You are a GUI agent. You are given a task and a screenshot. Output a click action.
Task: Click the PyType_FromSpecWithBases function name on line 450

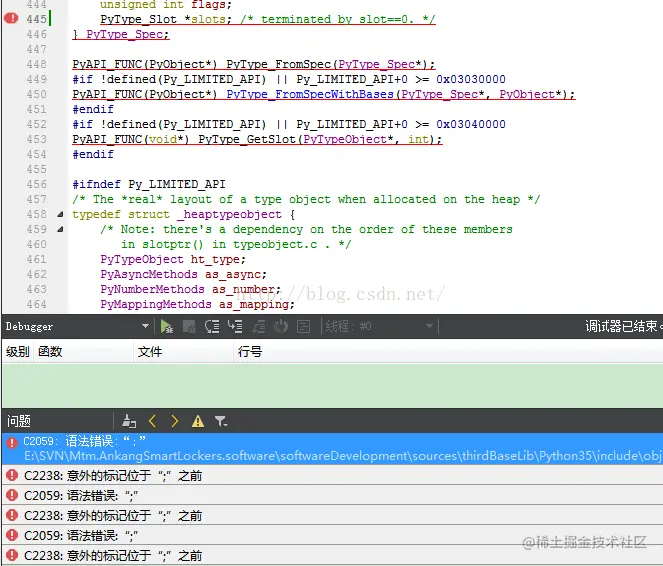(x=310, y=94)
